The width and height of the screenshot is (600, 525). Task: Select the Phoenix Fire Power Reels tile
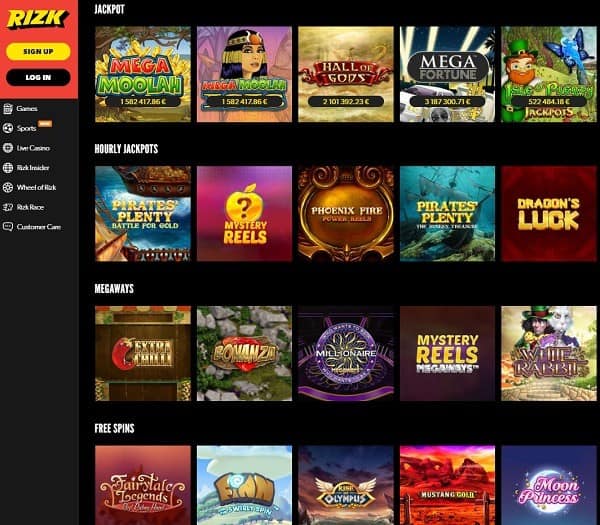click(346, 214)
